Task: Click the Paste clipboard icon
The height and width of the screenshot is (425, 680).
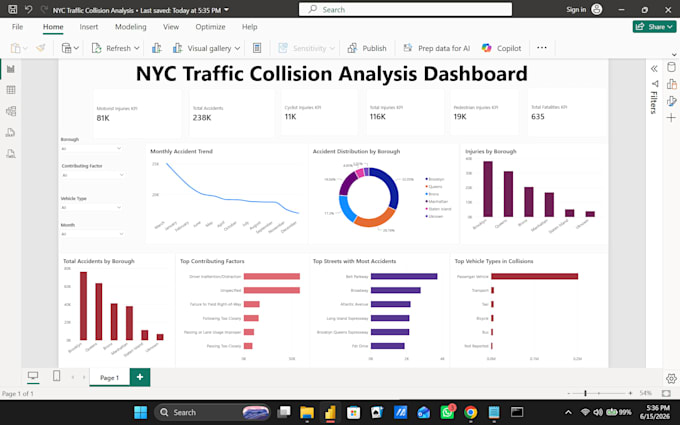Action: [16, 48]
